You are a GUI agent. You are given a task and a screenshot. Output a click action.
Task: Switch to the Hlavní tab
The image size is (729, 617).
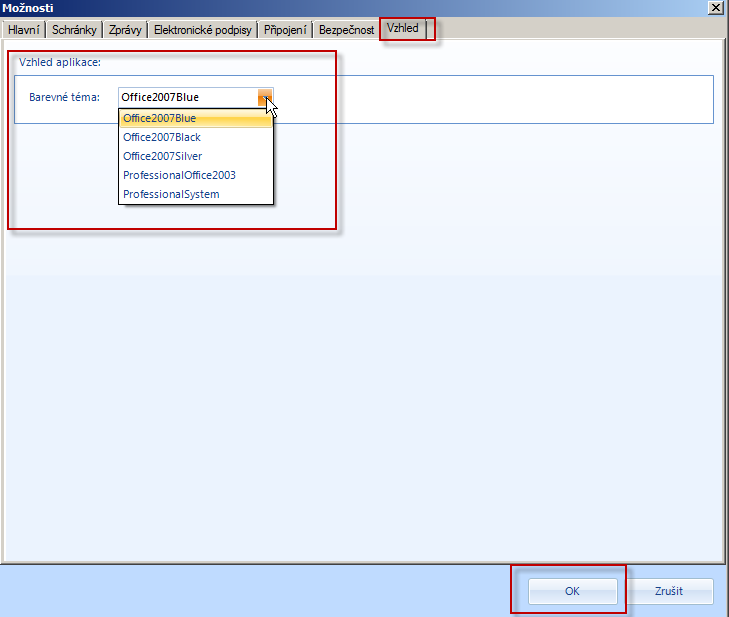23,30
